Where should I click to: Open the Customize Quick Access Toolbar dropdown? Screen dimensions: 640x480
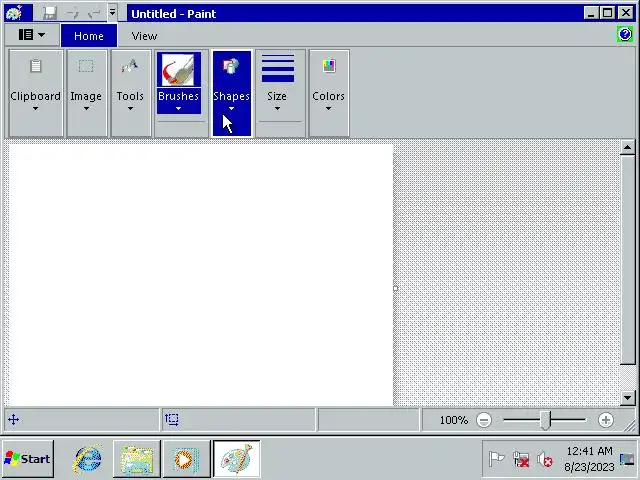(x=112, y=13)
